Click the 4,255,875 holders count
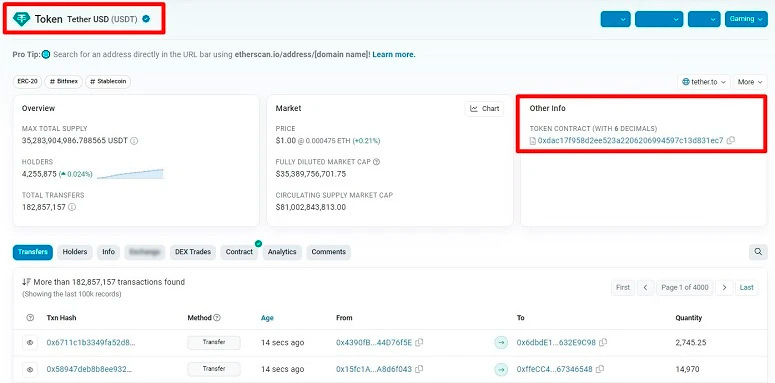 pyautogui.click(x=39, y=174)
